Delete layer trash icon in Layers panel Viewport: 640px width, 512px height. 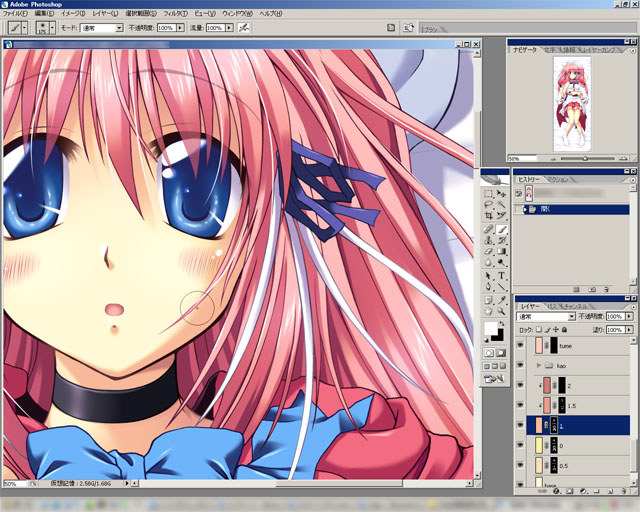[623, 491]
